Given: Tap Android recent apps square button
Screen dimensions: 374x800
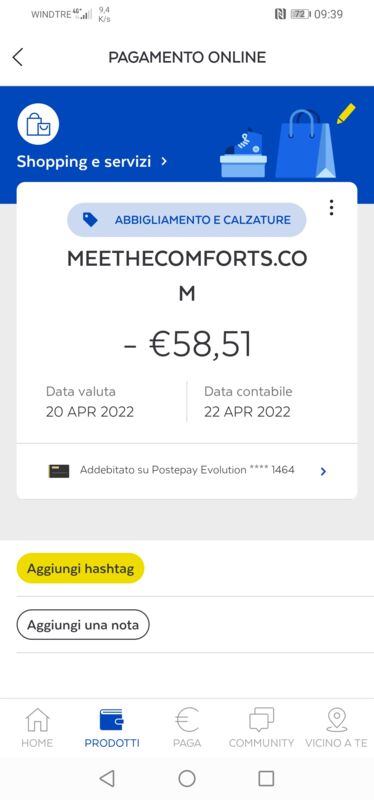Looking at the screenshot, I should pyautogui.click(x=266, y=778).
